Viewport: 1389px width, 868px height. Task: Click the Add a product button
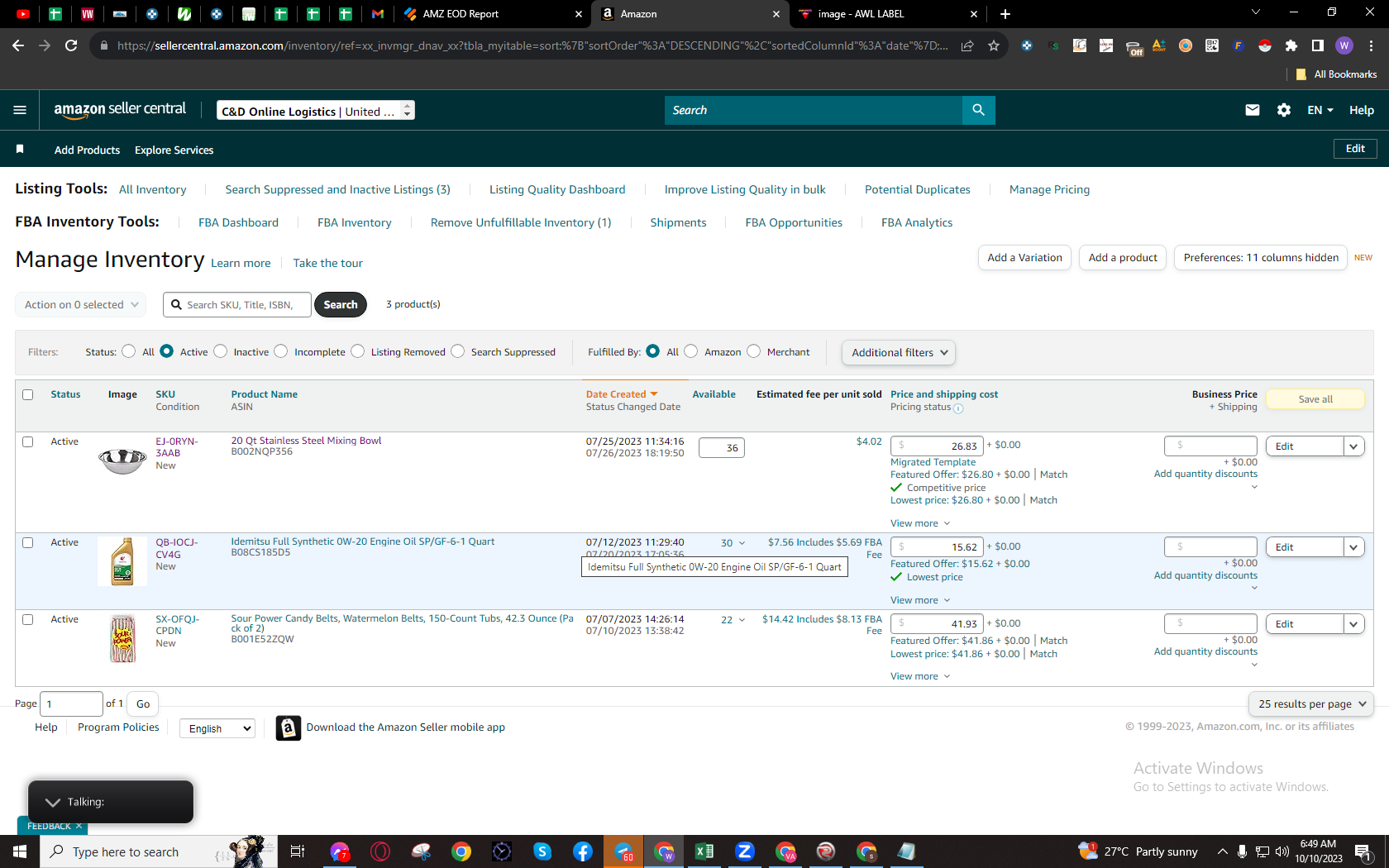point(1123,258)
